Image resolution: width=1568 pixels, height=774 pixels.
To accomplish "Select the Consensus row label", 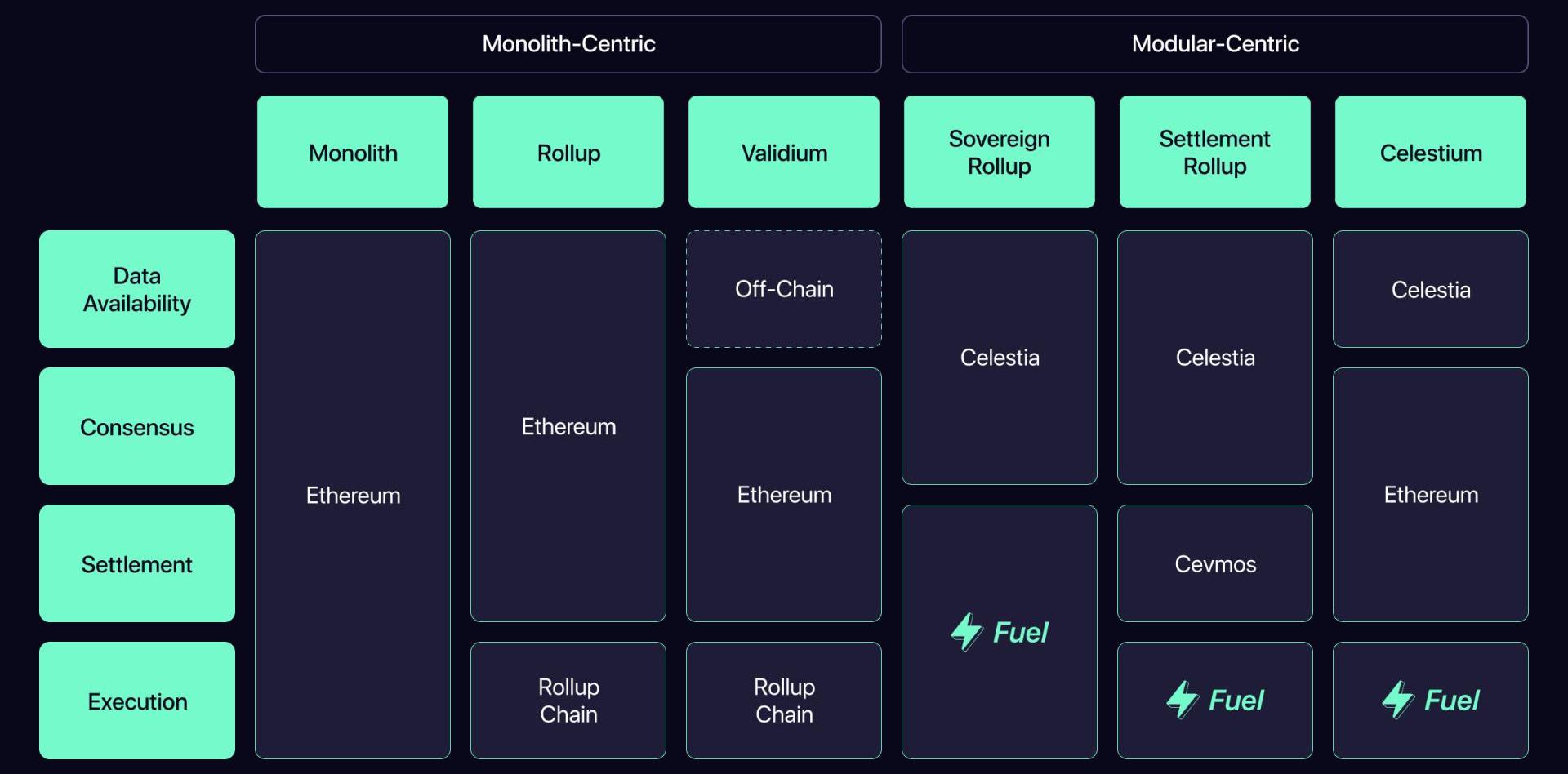I will pyautogui.click(x=137, y=426).
